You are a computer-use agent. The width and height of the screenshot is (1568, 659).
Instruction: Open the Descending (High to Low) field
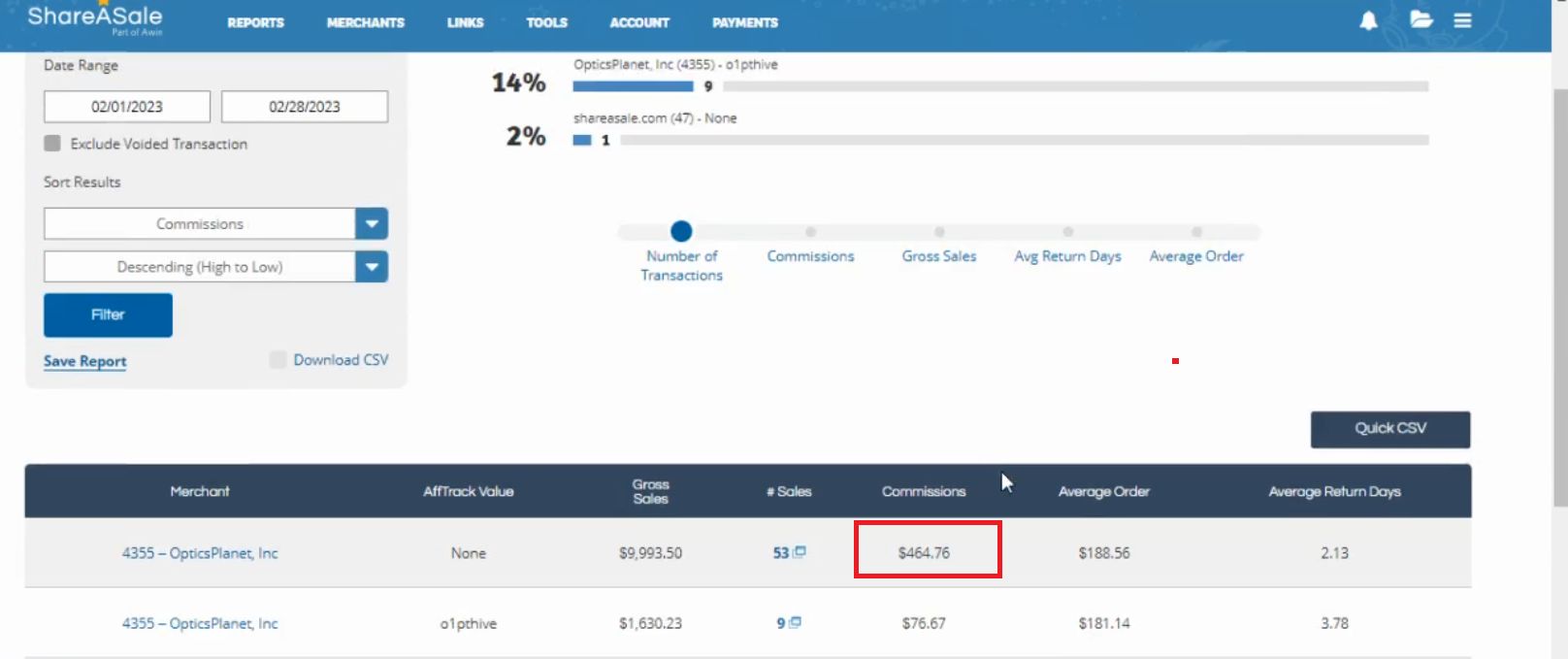(x=199, y=266)
